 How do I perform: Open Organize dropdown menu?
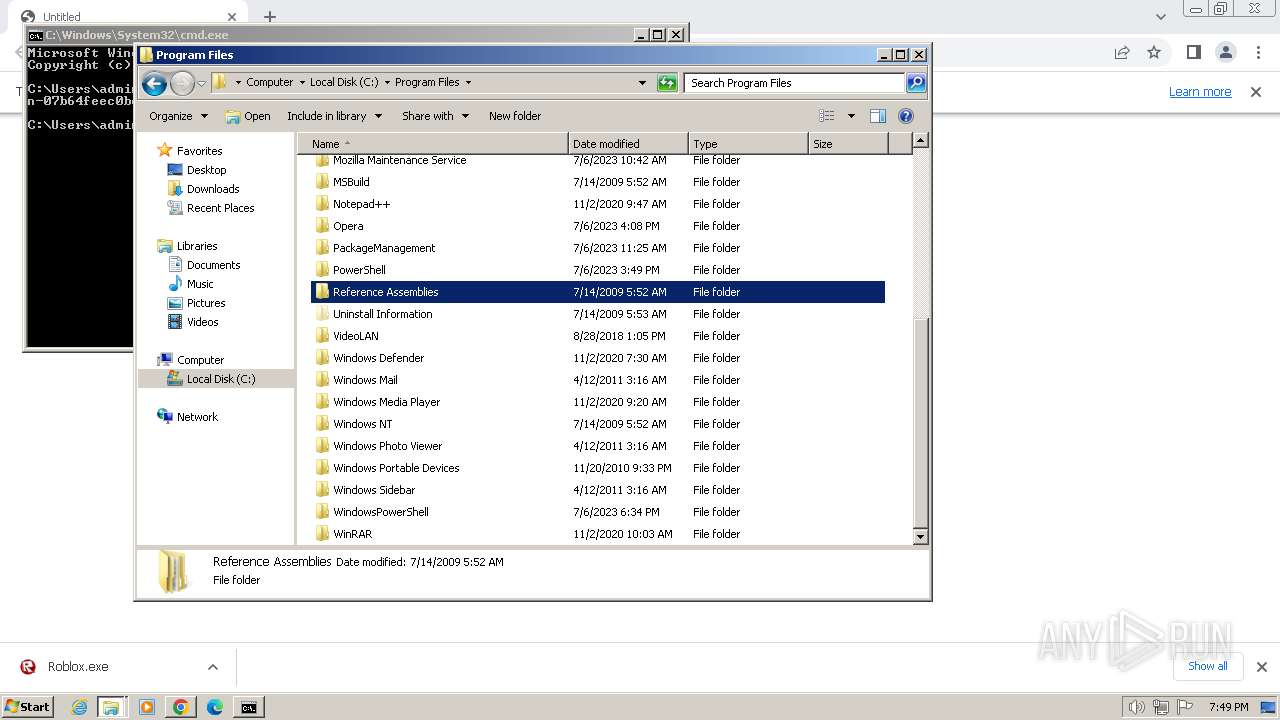tap(178, 116)
